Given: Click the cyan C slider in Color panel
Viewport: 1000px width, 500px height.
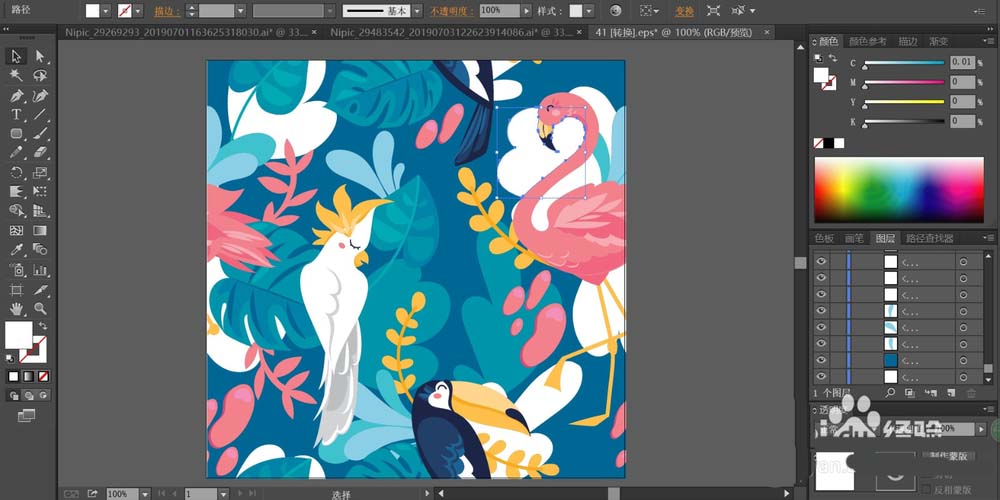Looking at the screenshot, I should coord(904,62).
